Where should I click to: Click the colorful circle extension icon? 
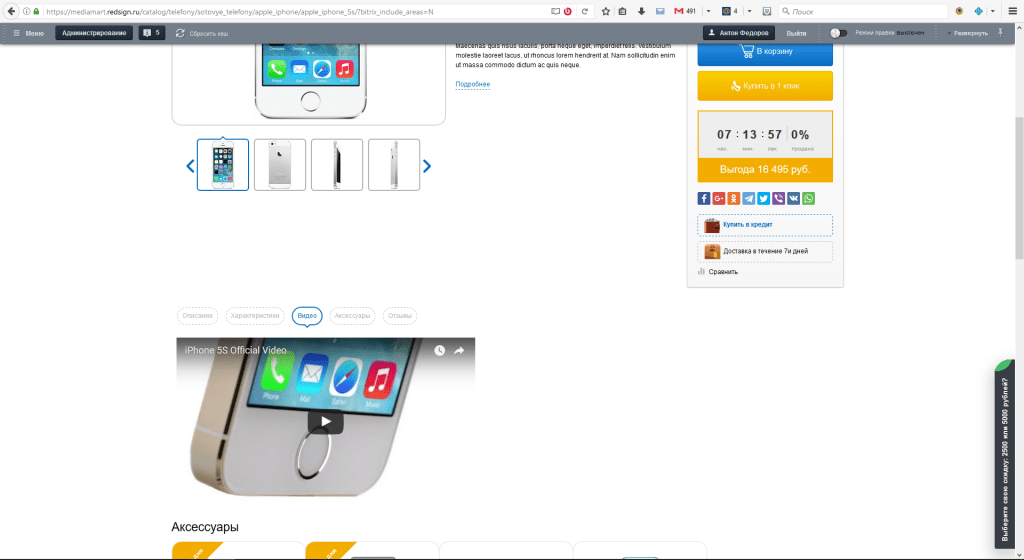tap(959, 11)
